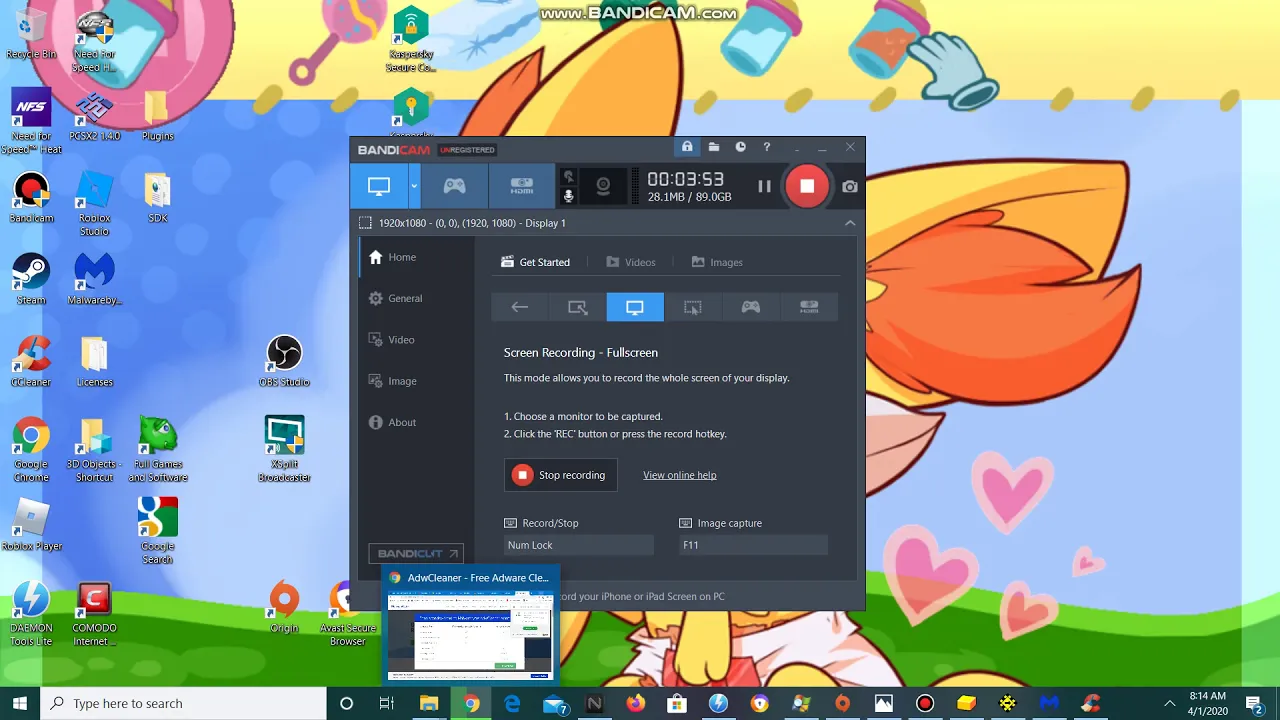Open Microsoft Store from taskbar
The width and height of the screenshot is (1280, 720).
pos(677,704)
